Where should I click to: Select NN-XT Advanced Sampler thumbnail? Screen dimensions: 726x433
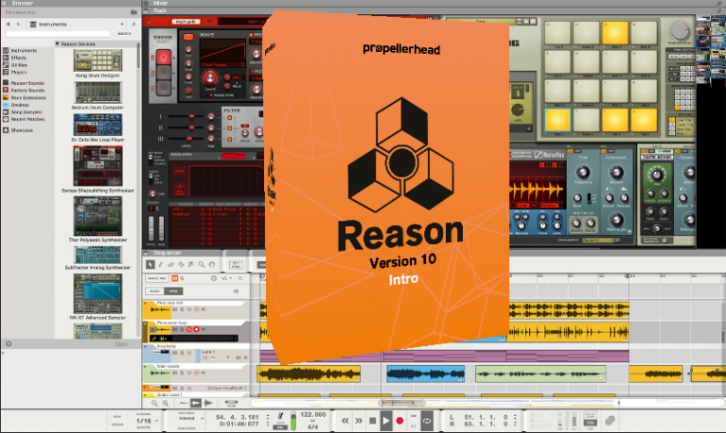coord(98,294)
